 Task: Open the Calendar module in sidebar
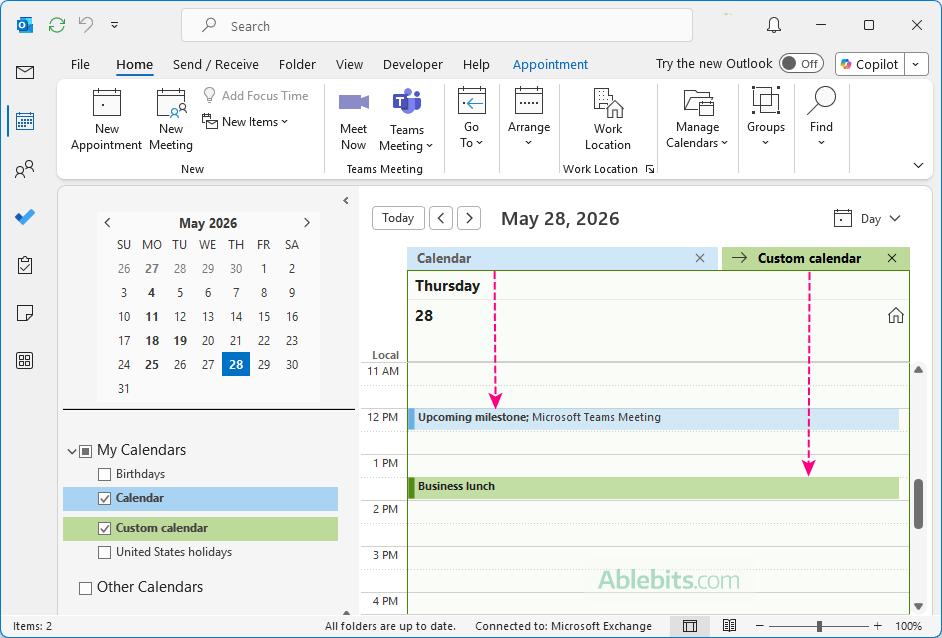point(25,121)
